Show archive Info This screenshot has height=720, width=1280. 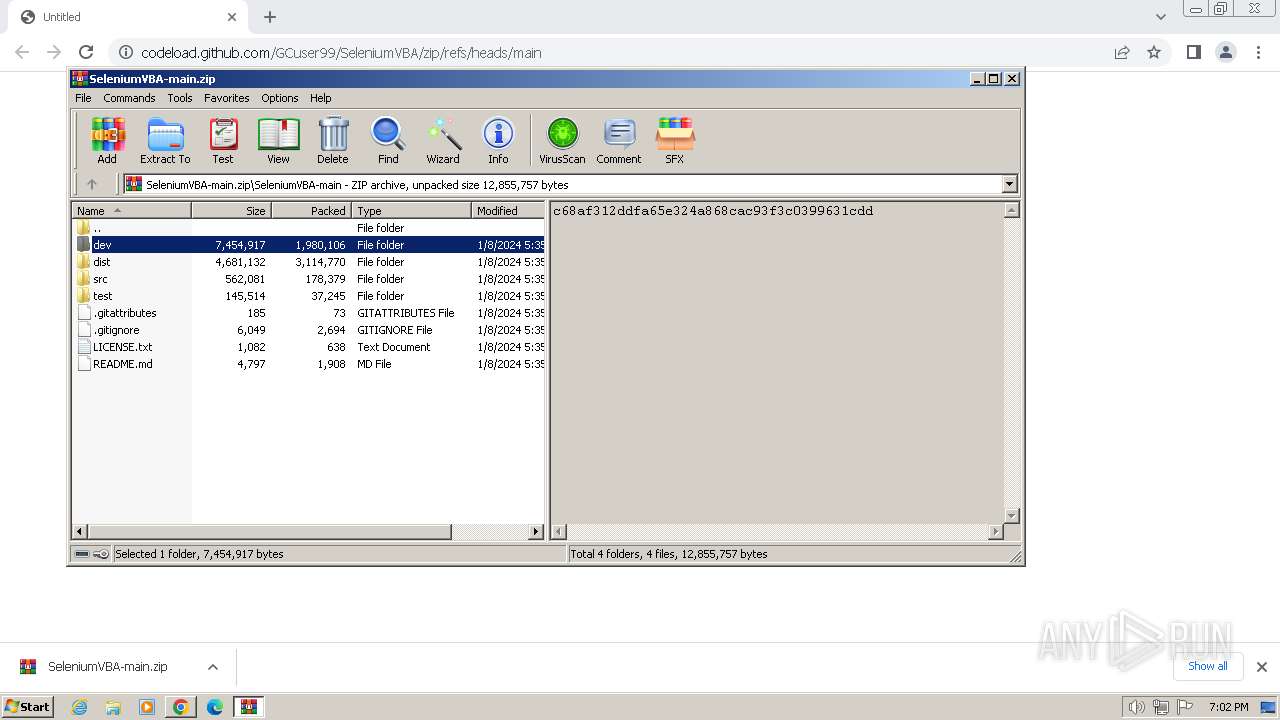tap(498, 140)
